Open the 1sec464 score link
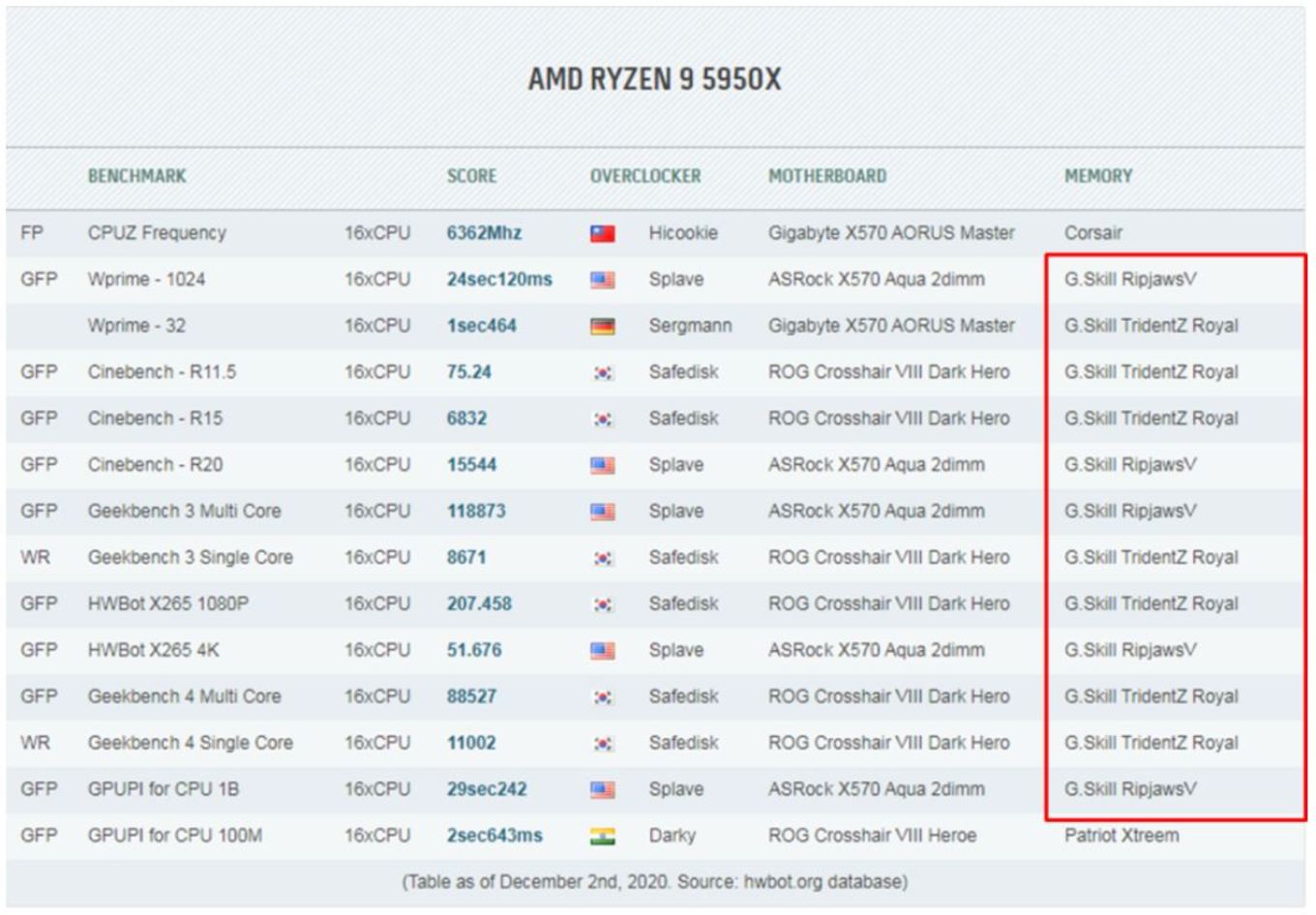The height and width of the screenshot is (915, 1316). (x=481, y=326)
